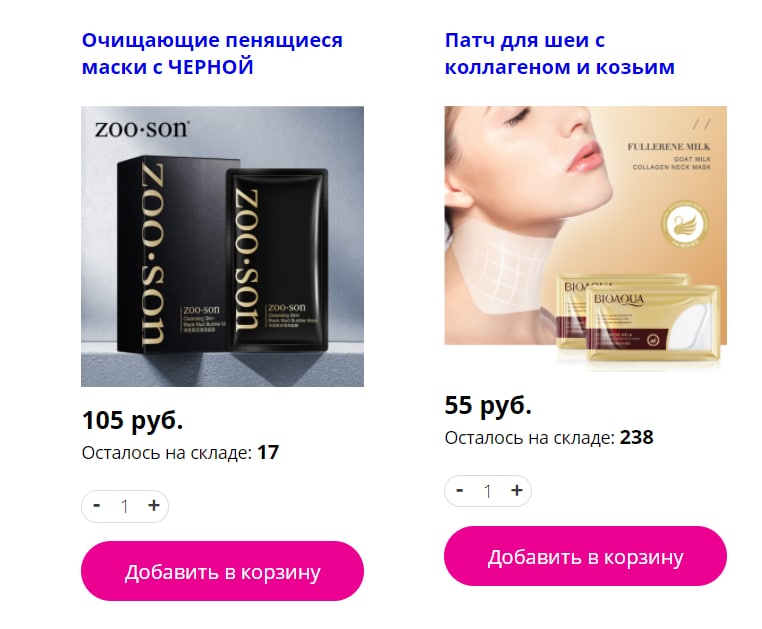762x629 pixels.
Task: Add the collagen neck patch to cart
Action: pos(585,556)
